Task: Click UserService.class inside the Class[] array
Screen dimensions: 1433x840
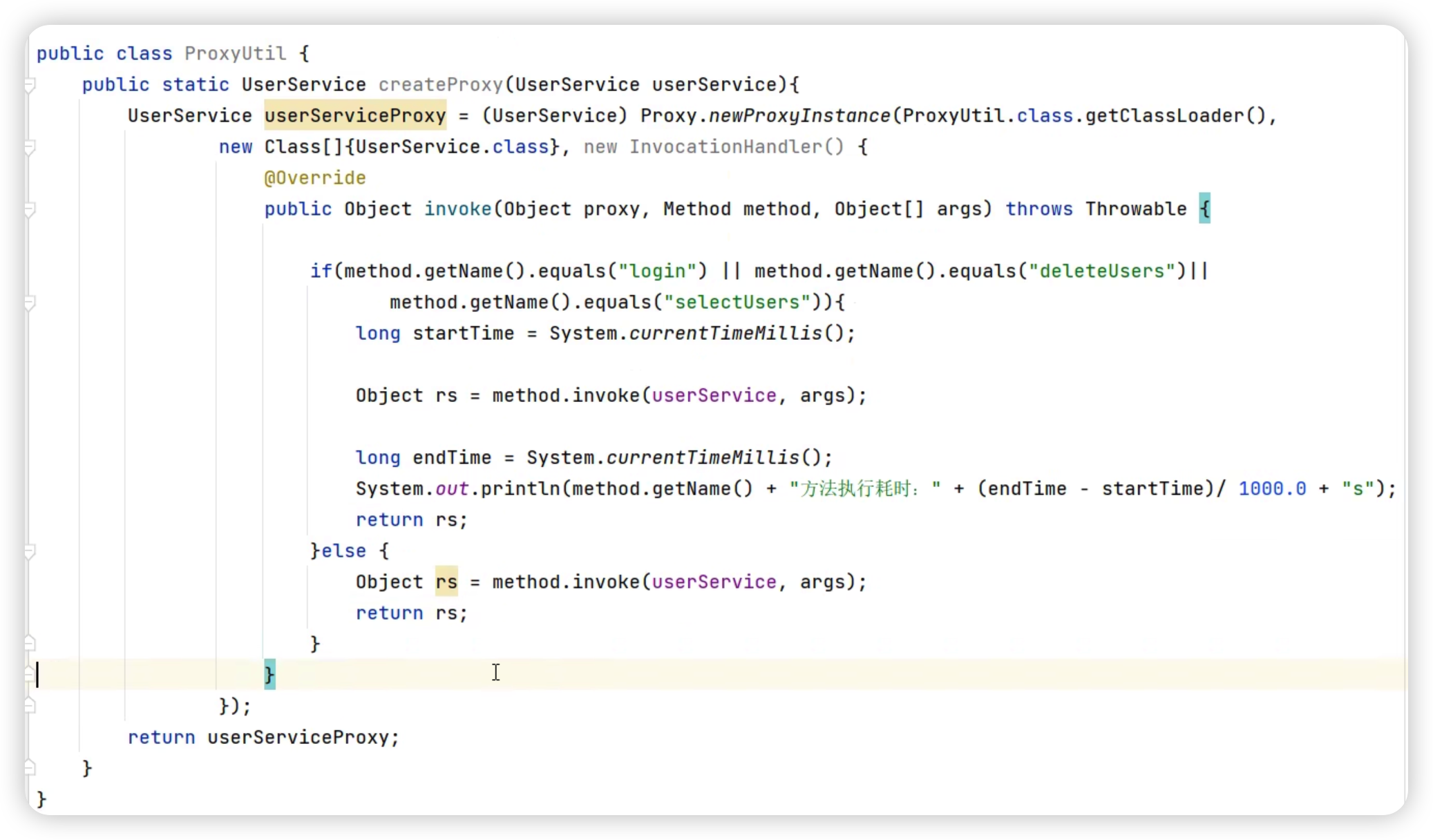Action: click(x=452, y=146)
